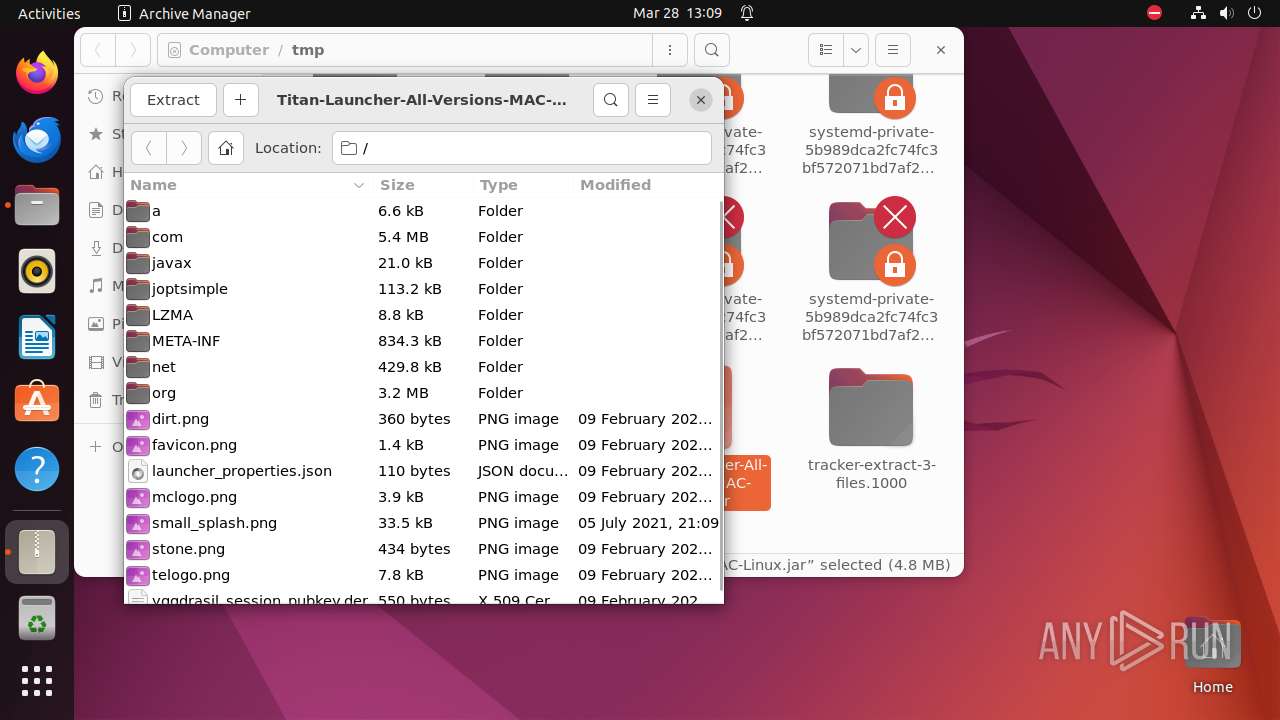The image size is (1280, 720).
Task: Select folder 'a' in archive
Action: tap(422, 211)
